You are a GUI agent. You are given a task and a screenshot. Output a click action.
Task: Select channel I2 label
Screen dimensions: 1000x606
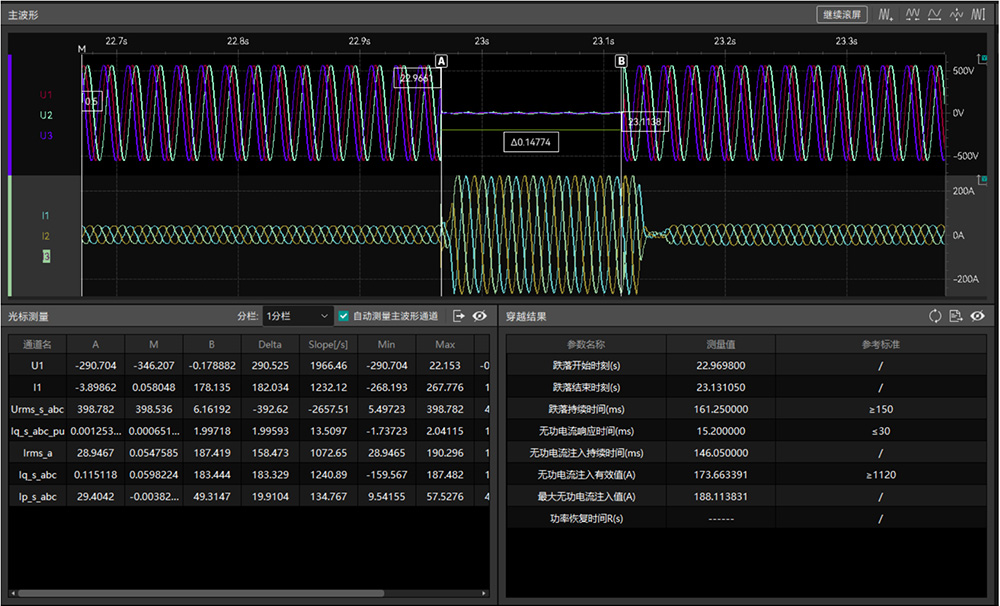[45, 236]
